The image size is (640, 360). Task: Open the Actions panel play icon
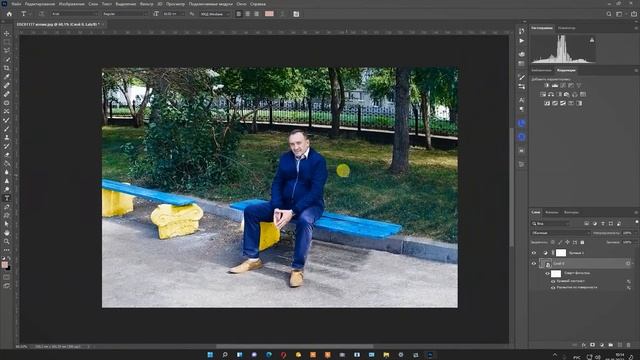coord(522,41)
